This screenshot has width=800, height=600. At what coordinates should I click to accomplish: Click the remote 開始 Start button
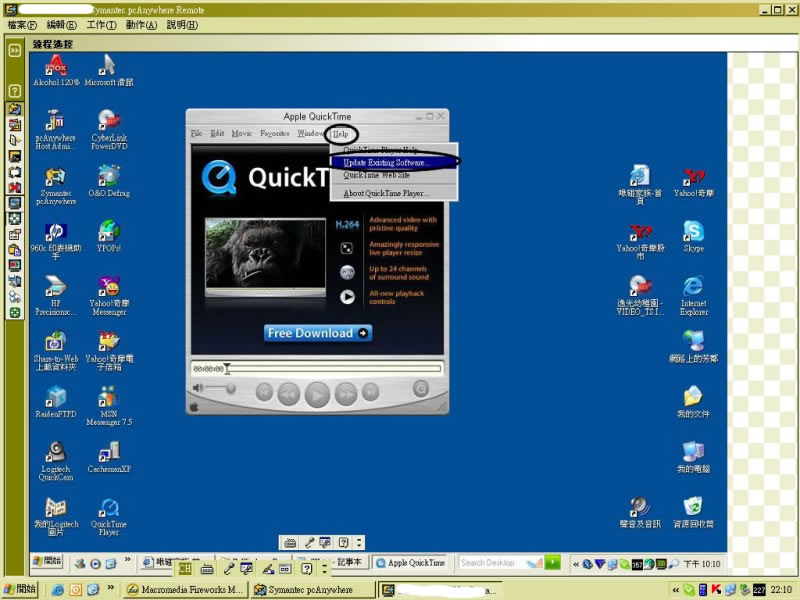click(47, 561)
